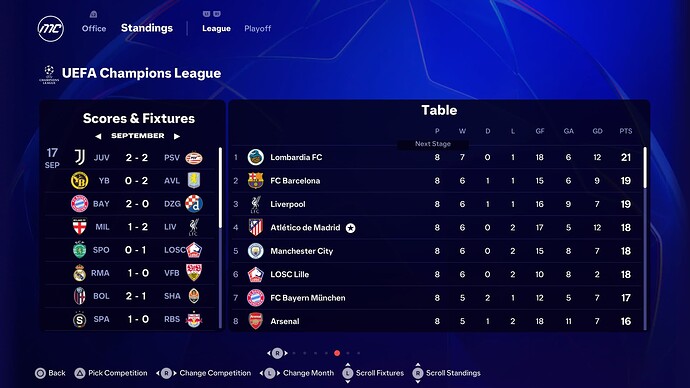This screenshot has height=388, width=690.
Task: Click the Liverpool crest in the table
Action: coord(255,204)
